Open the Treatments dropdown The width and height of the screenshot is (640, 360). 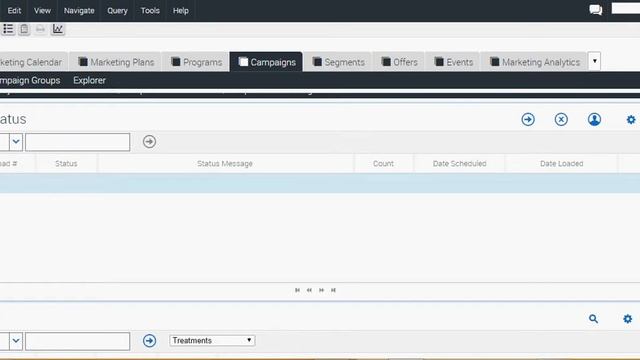click(x=212, y=340)
